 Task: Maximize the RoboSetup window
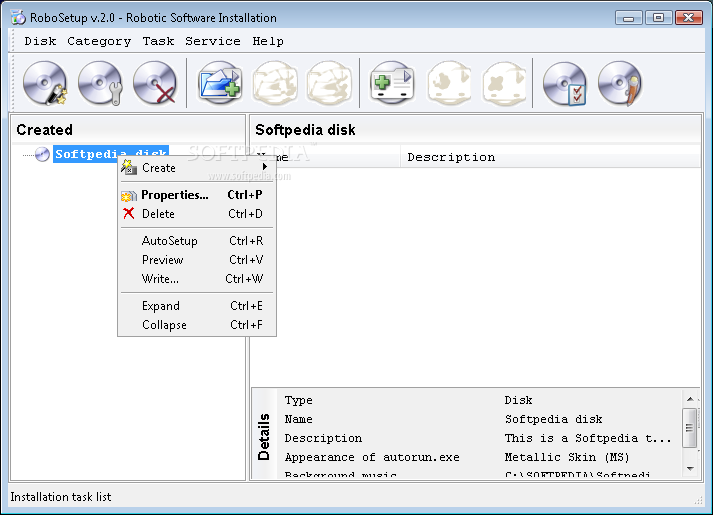pyautogui.click(x=658, y=18)
